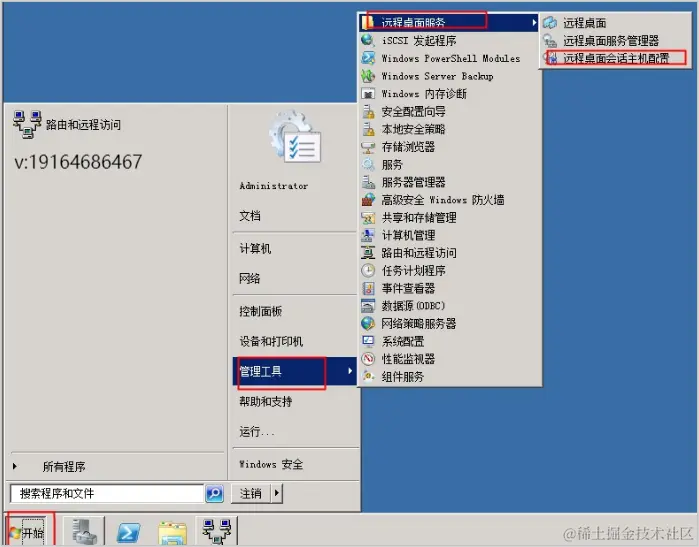Screen dimensions: 699x547
Task: Click the 服务 gear icon
Action: click(x=368, y=165)
